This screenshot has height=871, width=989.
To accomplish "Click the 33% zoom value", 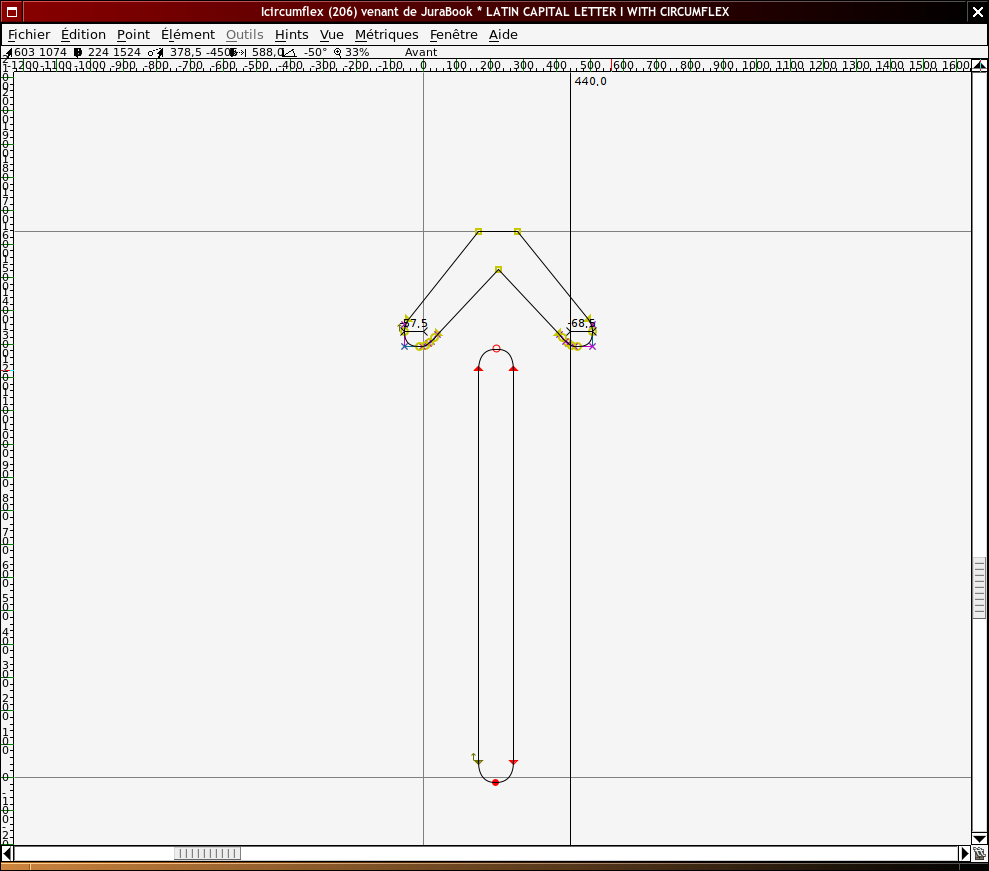I will pyautogui.click(x=357, y=52).
